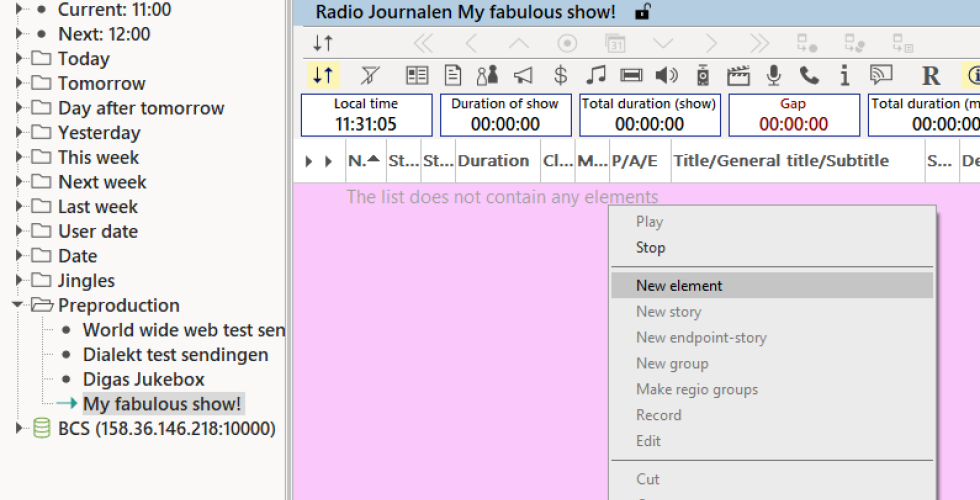Toggle the crossed-out filter funnel icon
980x500 pixels.
[370, 75]
